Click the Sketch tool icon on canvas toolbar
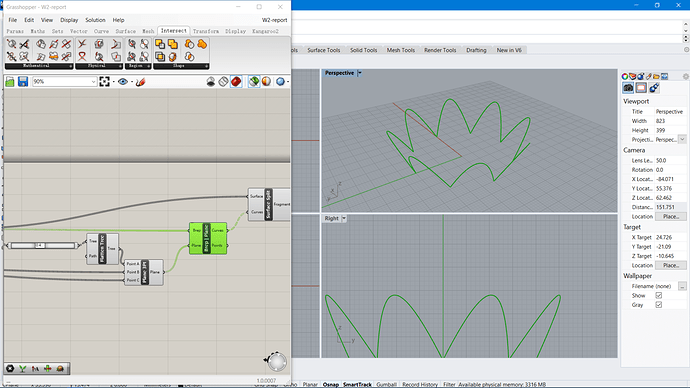The height and width of the screenshot is (388, 690). click(140, 81)
